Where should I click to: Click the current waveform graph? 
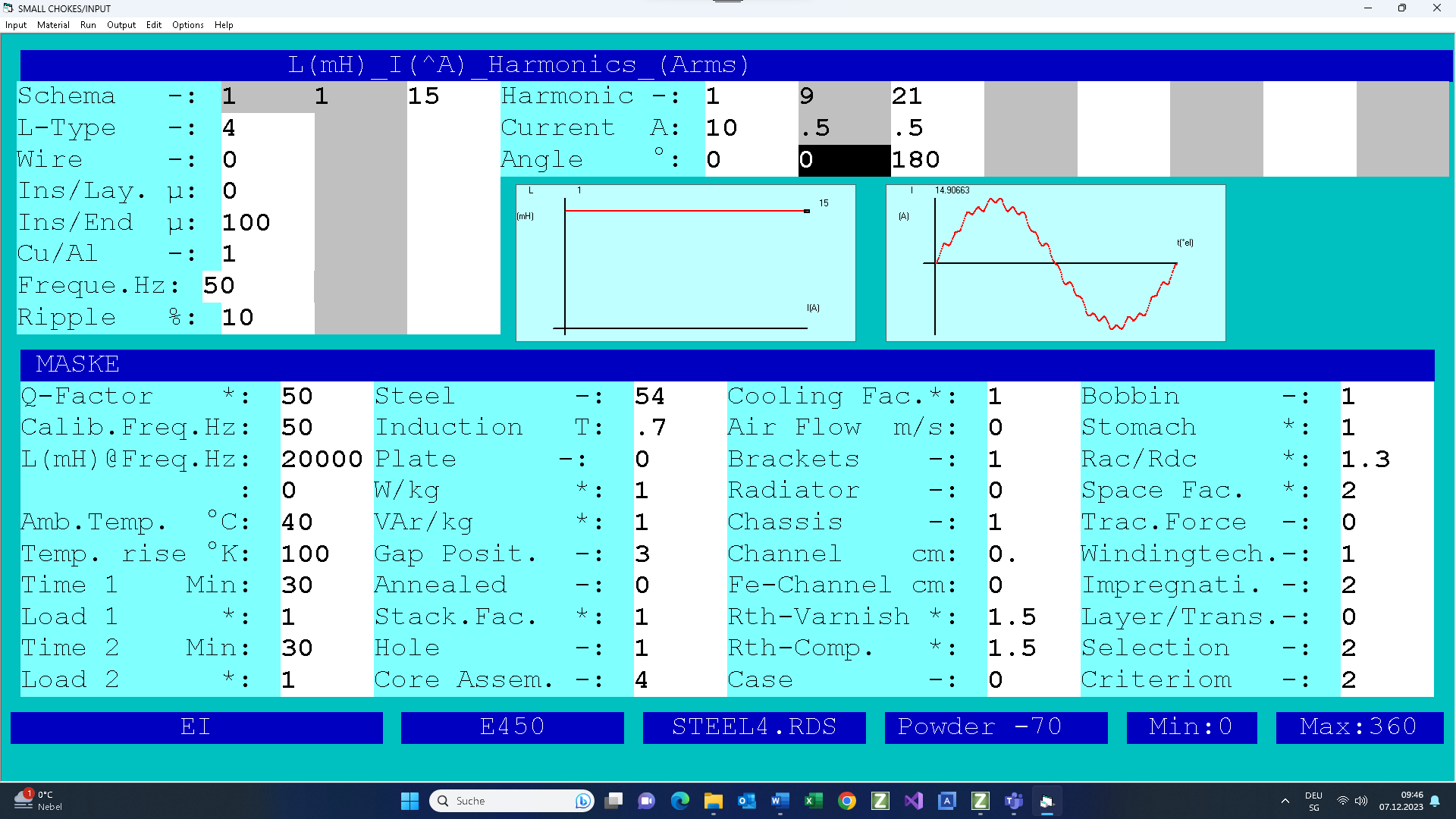coord(1056,263)
